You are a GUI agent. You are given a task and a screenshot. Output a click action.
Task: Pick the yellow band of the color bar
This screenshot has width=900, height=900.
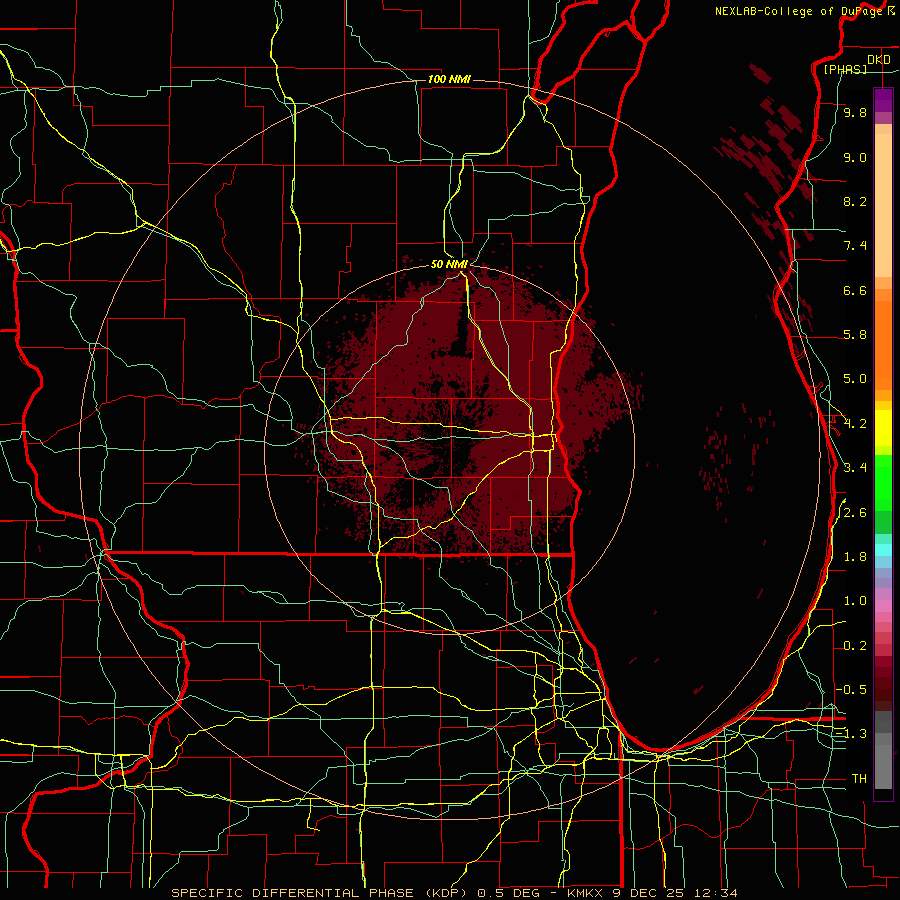point(883,428)
